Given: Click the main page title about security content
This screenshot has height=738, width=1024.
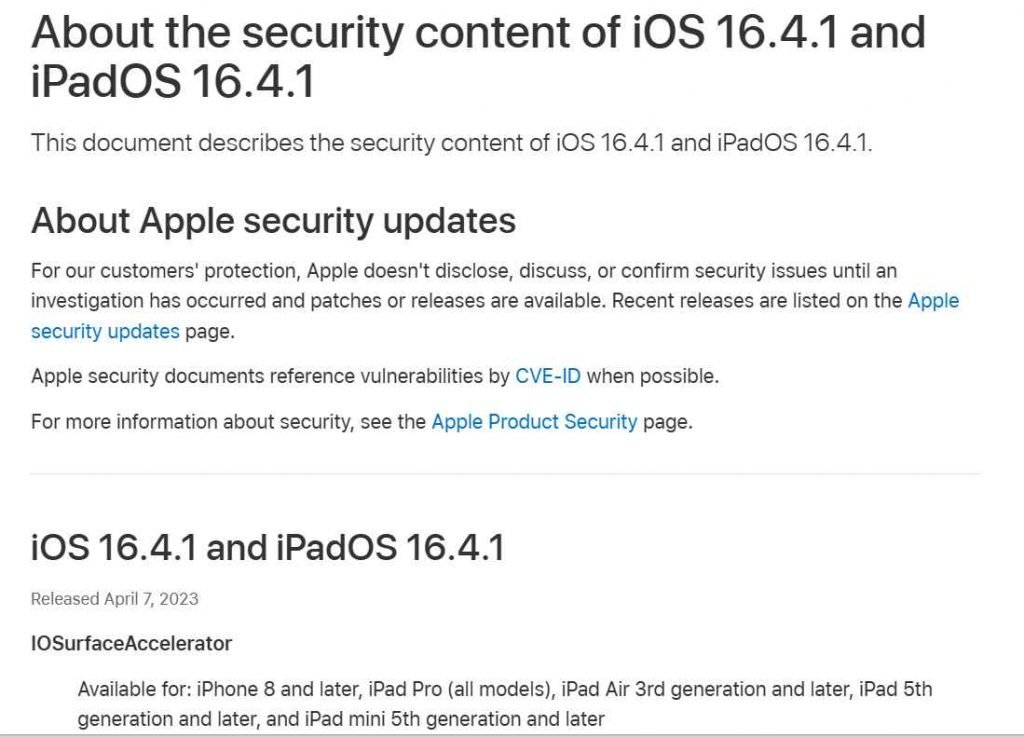Looking at the screenshot, I should (x=478, y=57).
